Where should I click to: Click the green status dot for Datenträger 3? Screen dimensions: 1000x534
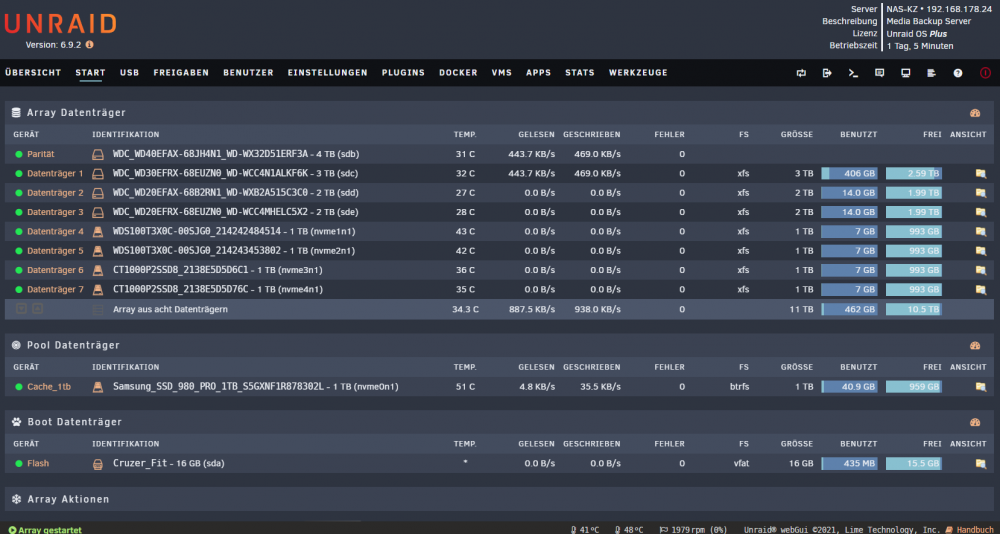(x=18, y=212)
